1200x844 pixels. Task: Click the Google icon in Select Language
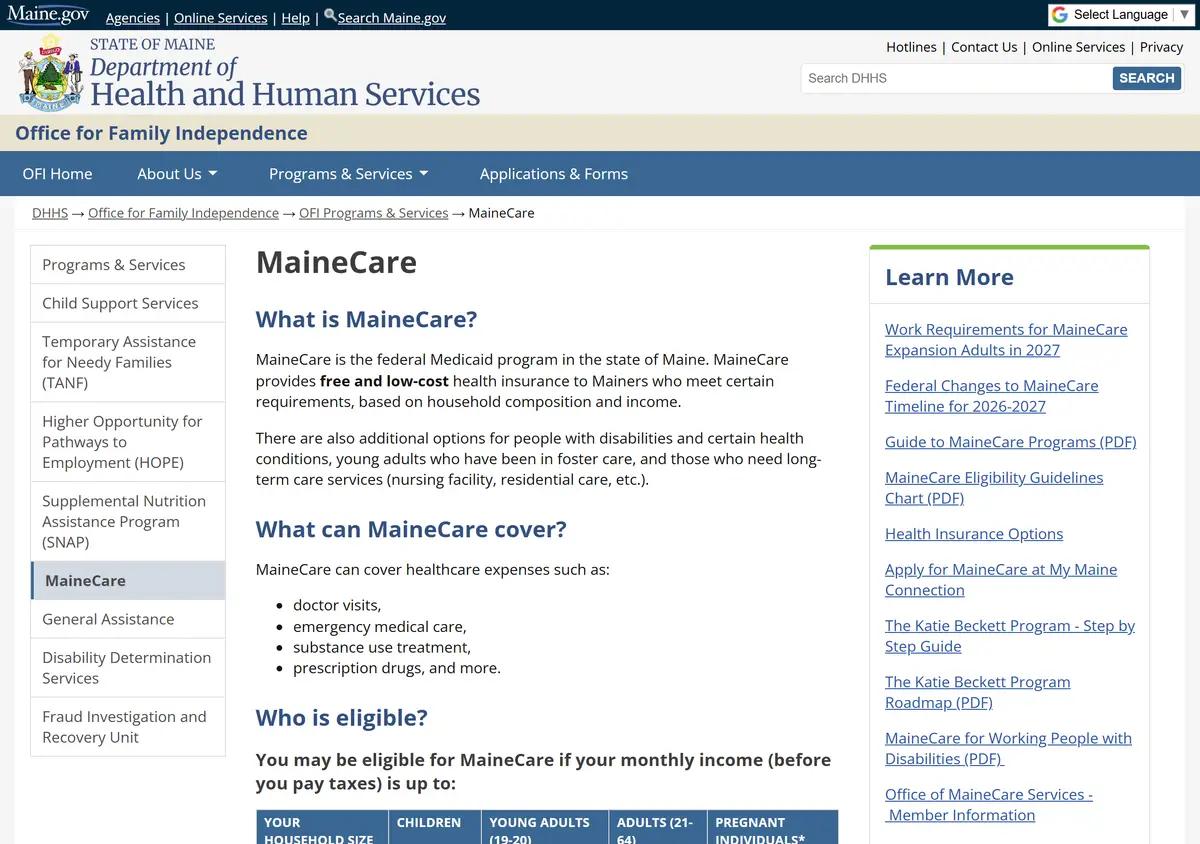(x=1060, y=15)
